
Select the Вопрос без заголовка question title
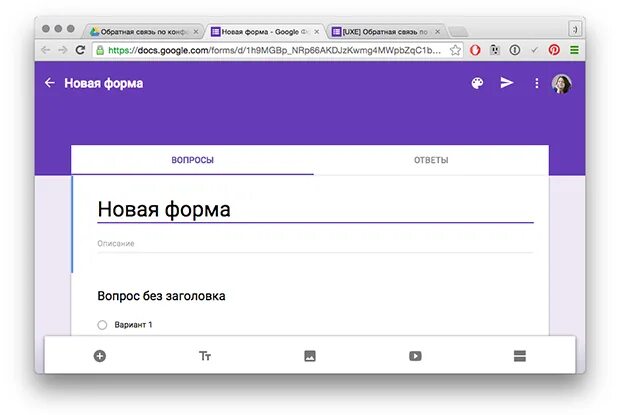(x=161, y=296)
